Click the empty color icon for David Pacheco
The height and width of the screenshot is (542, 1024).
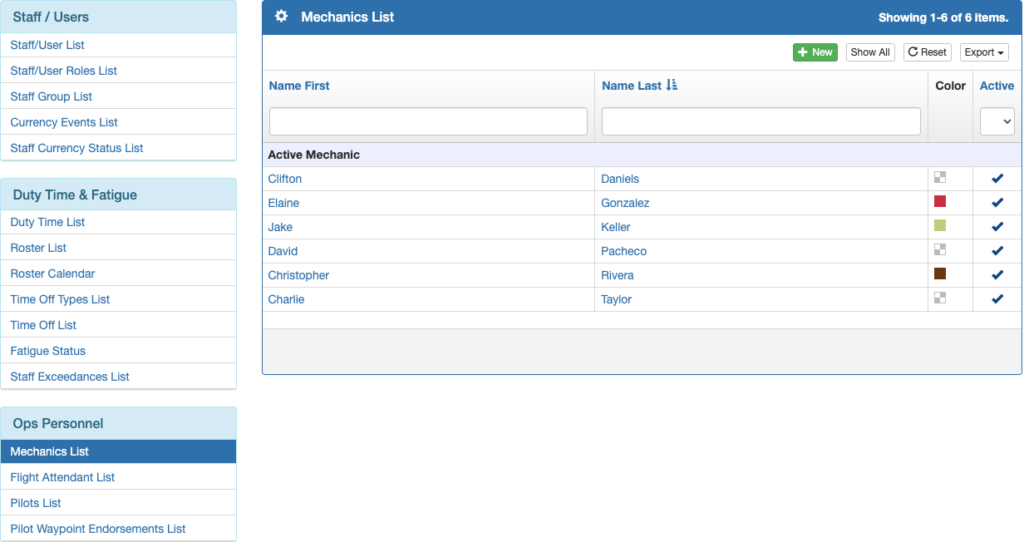click(x=940, y=250)
